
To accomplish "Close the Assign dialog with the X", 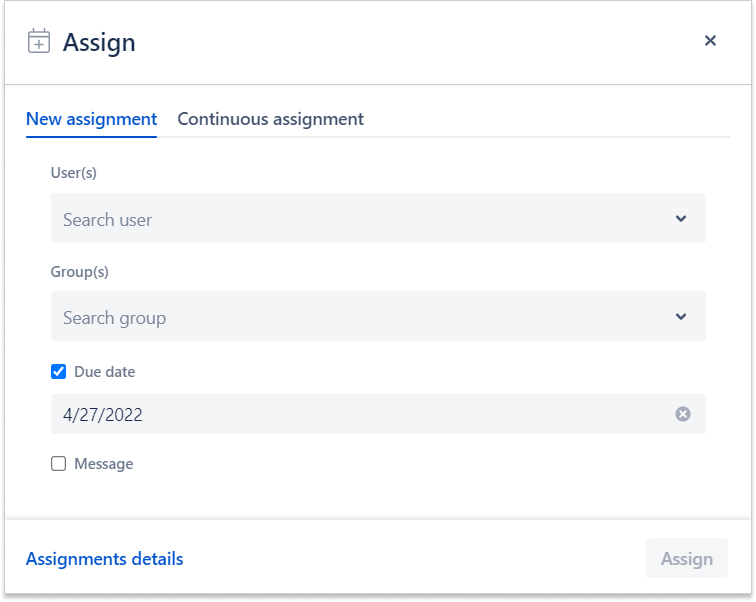I will (x=710, y=41).
